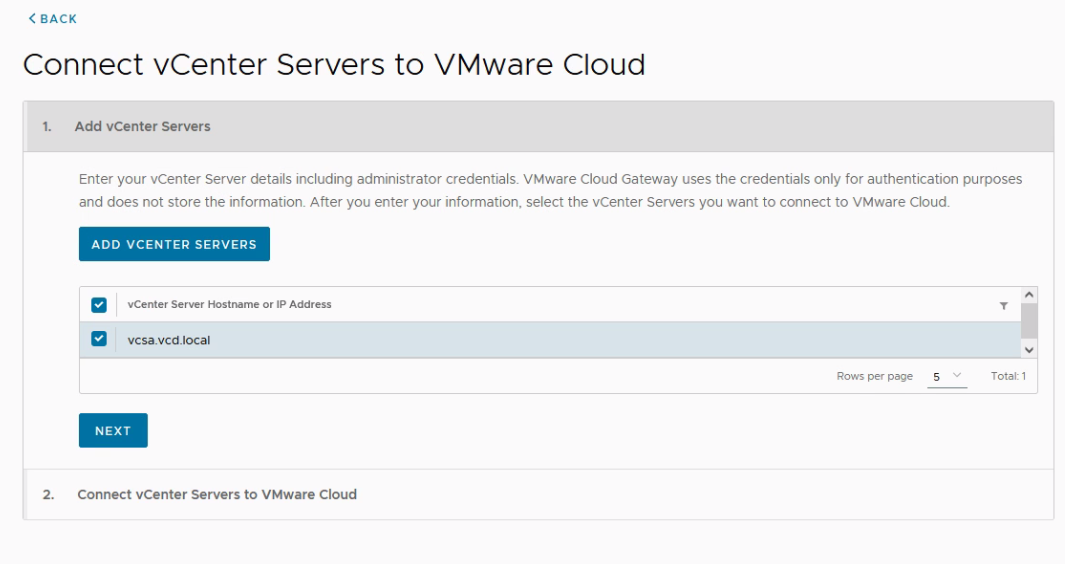Click the scroll up arrow in table
1065x564 pixels.
(x=1028, y=296)
